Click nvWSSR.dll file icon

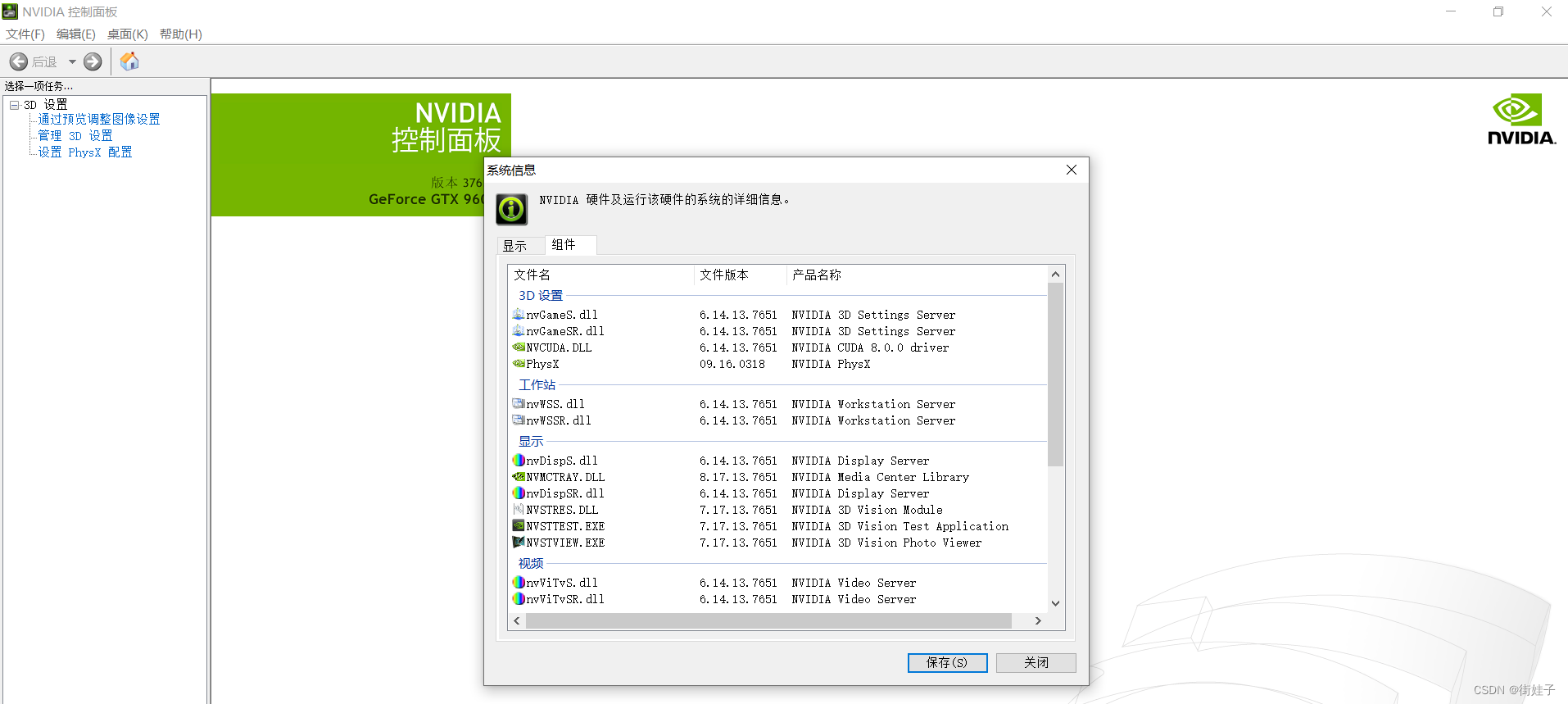pos(519,420)
